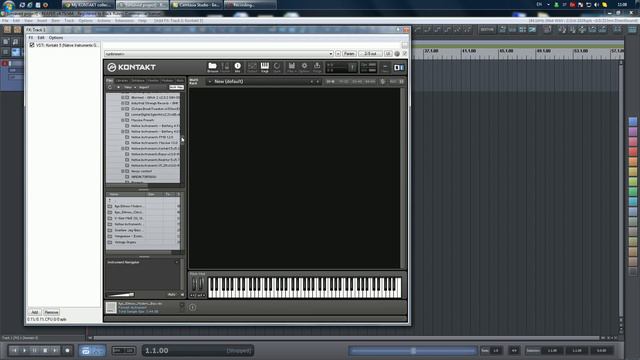Click the info circle in Kontakt footer

192,307
